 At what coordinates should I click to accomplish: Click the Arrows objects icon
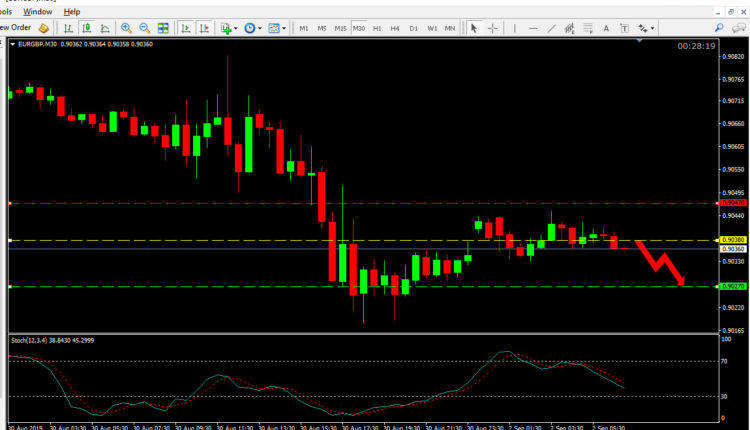(643, 29)
